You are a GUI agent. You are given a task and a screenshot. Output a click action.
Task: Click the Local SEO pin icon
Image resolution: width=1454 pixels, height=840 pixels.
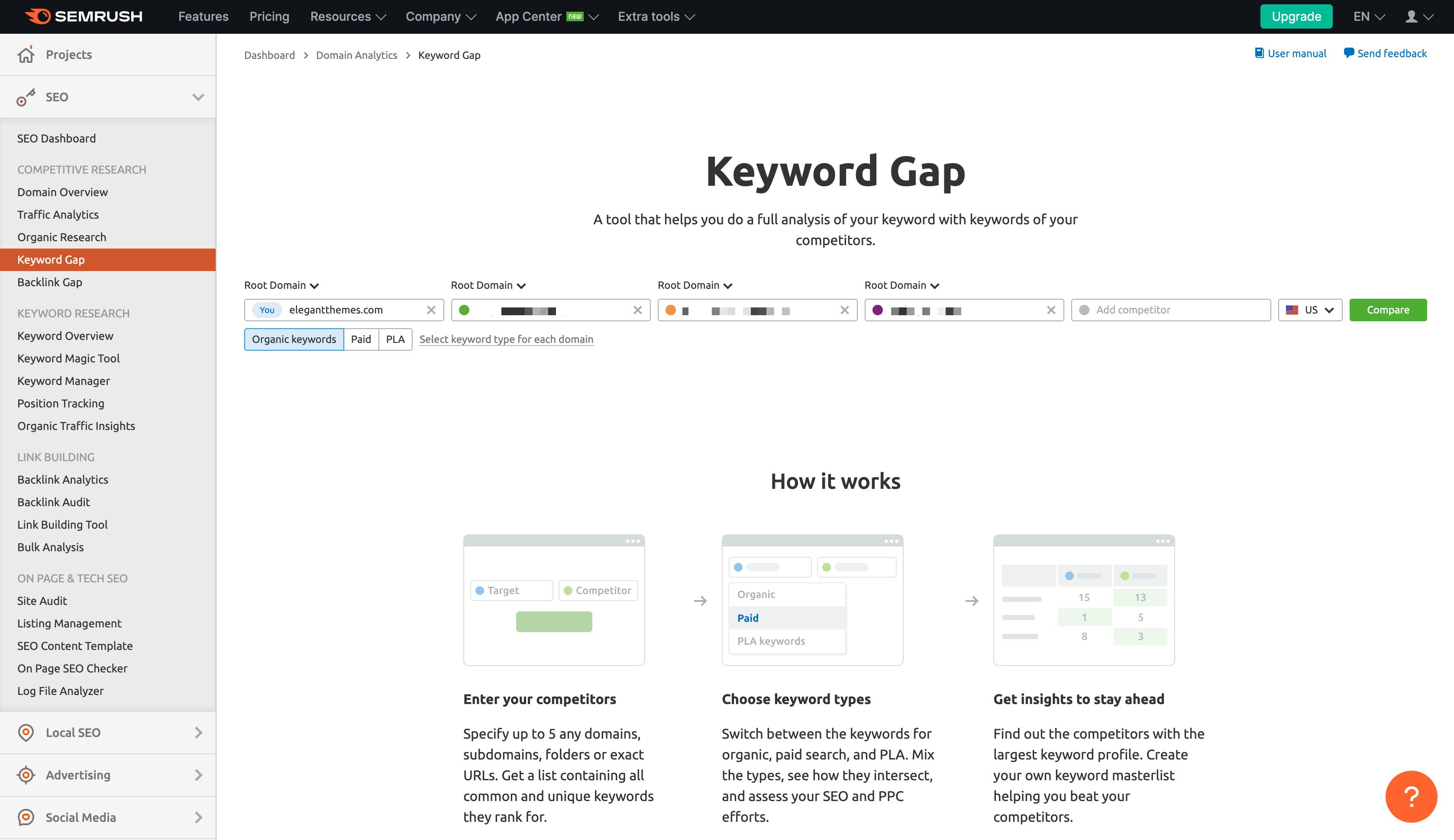pyautogui.click(x=26, y=733)
